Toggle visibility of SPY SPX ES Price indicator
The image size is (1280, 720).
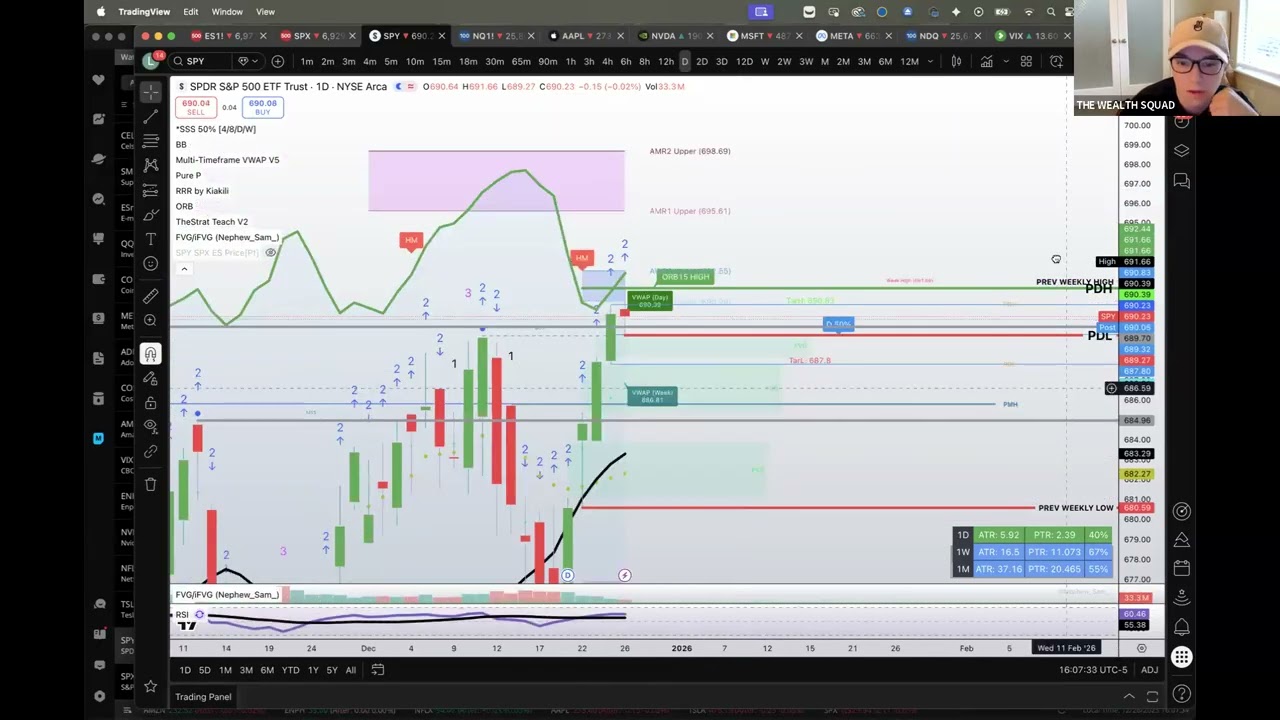[270, 253]
